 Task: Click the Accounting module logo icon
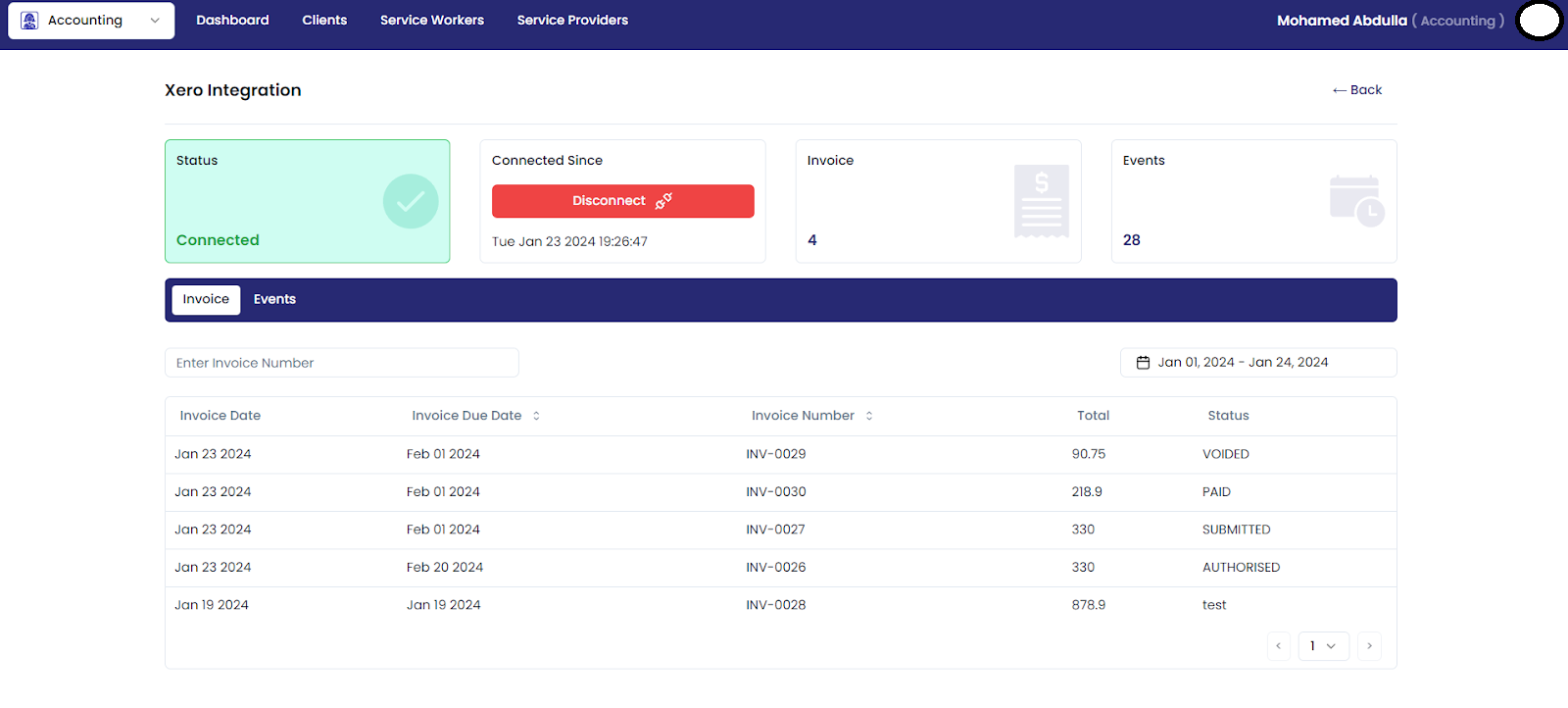pyautogui.click(x=29, y=21)
